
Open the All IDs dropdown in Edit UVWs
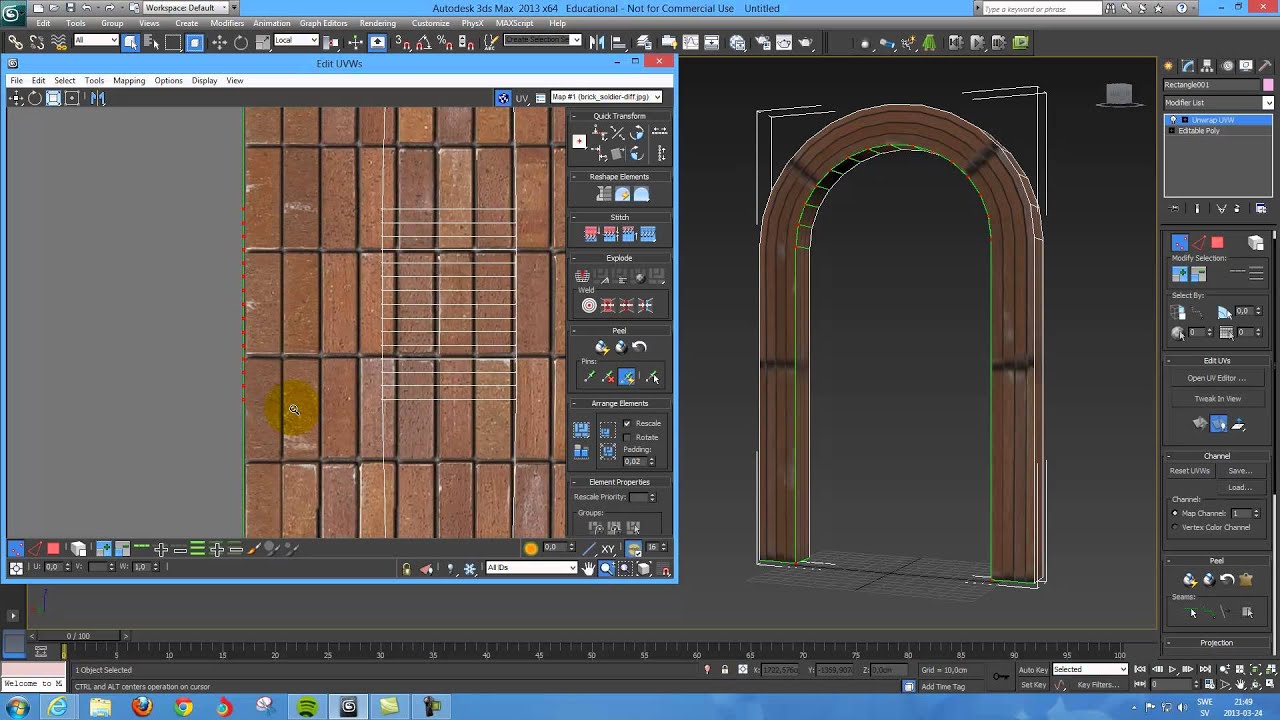pyautogui.click(x=532, y=568)
